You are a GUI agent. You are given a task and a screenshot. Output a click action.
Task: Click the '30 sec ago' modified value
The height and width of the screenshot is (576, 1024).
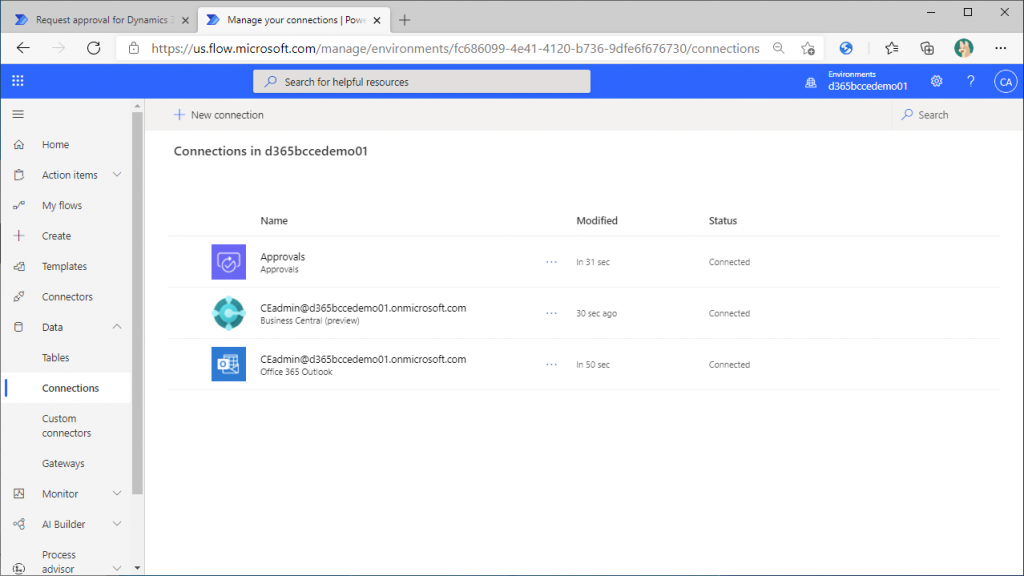[x=596, y=313]
